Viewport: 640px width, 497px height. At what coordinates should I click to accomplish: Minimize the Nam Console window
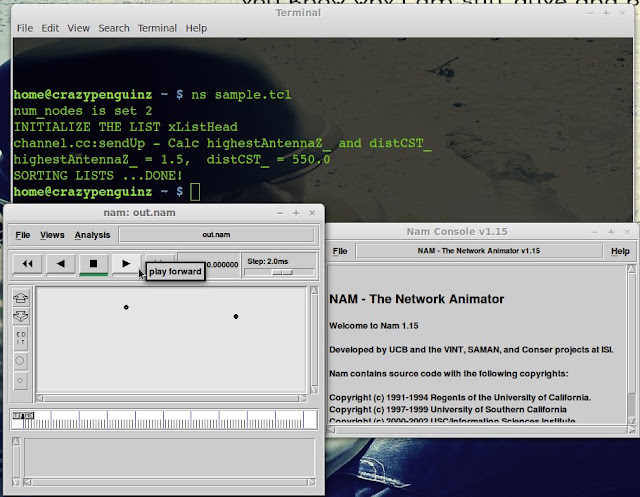(x=595, y=232)
